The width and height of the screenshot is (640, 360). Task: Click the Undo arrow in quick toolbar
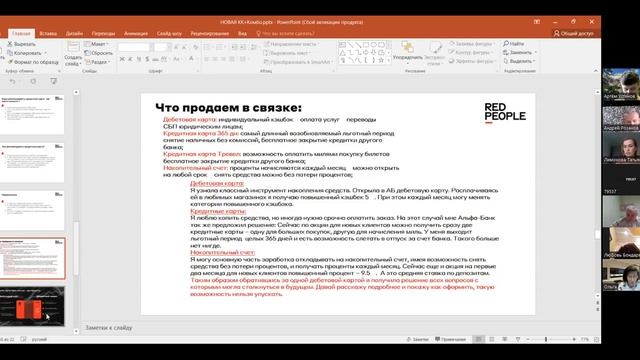[x=12, y=81]
